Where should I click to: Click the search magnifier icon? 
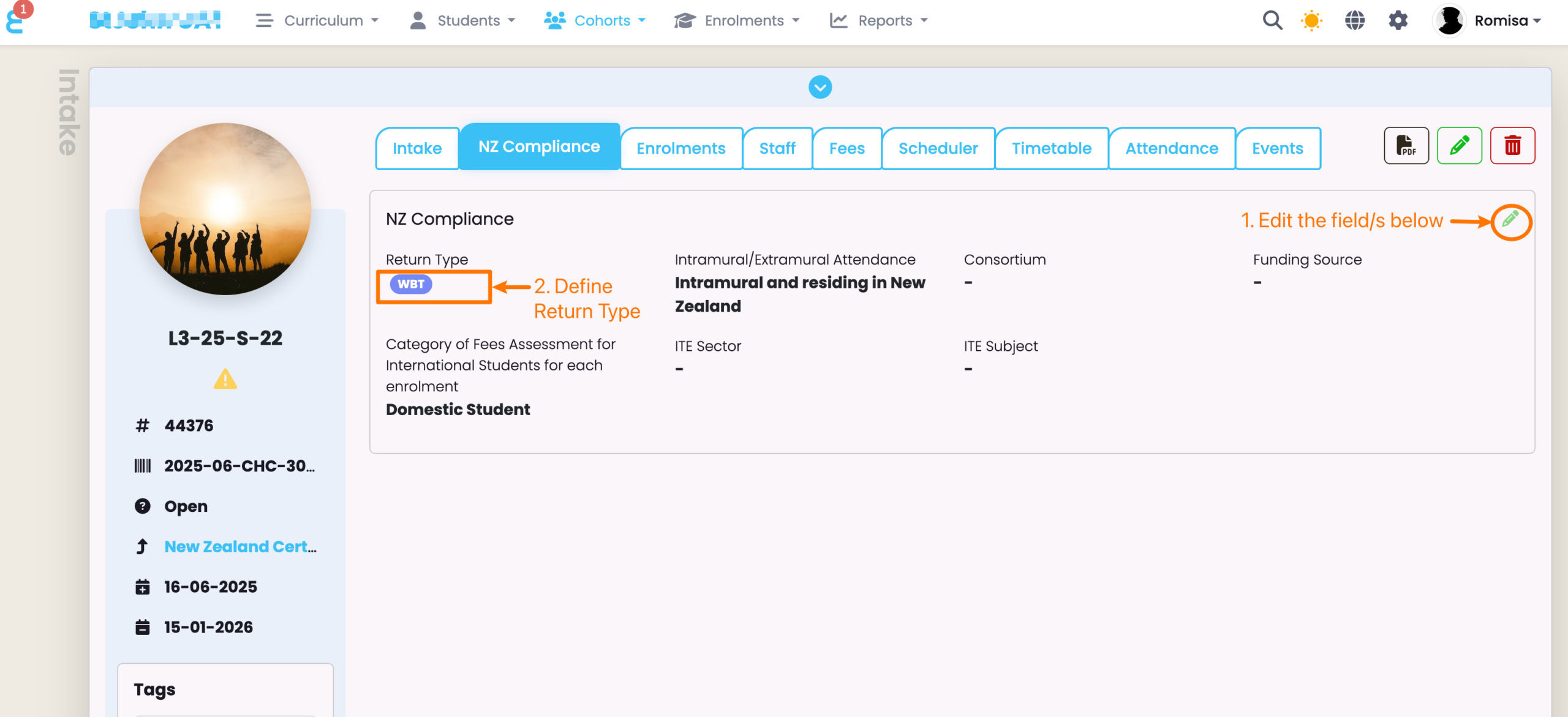coord(1272,21)
